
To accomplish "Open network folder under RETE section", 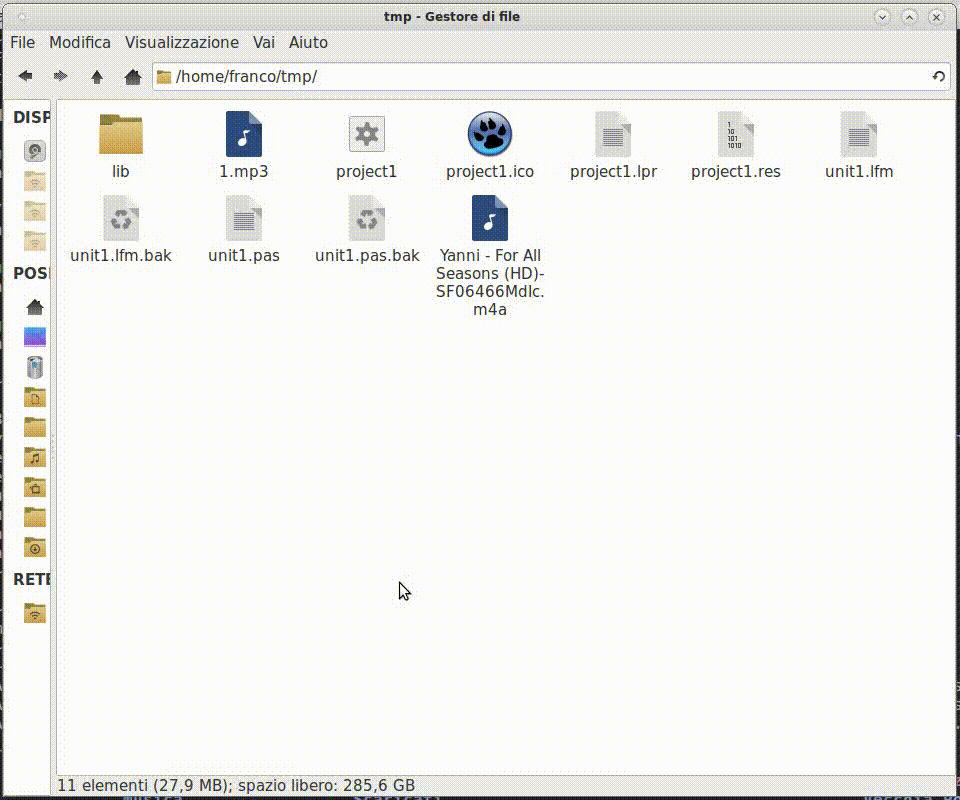I will [x=35, y=613].
